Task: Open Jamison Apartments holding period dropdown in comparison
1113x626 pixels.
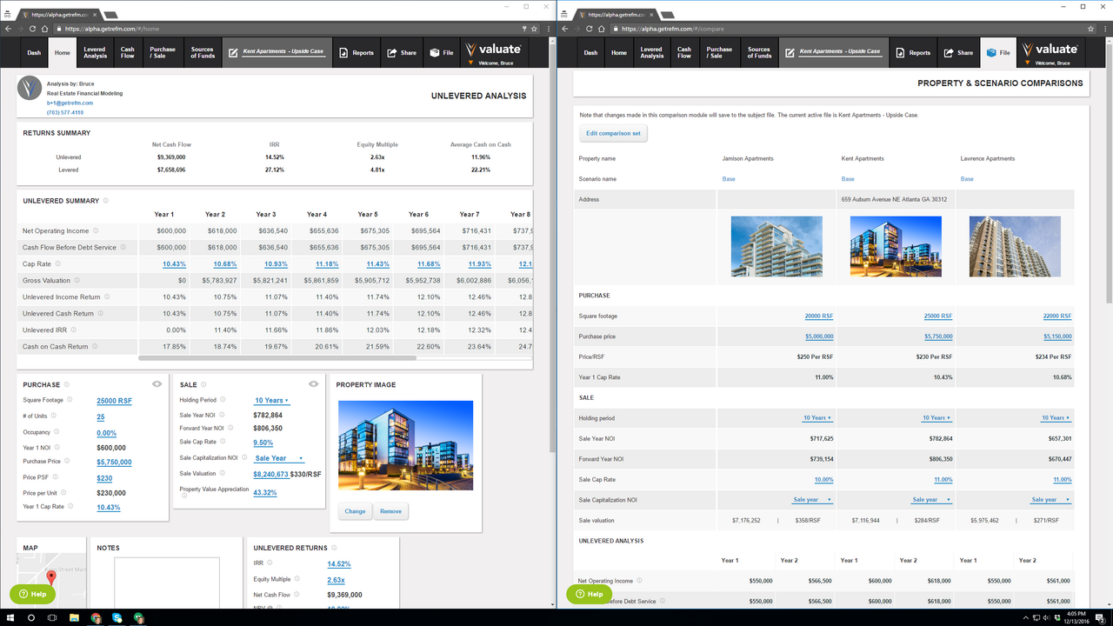Action: [x=817, y=418]
